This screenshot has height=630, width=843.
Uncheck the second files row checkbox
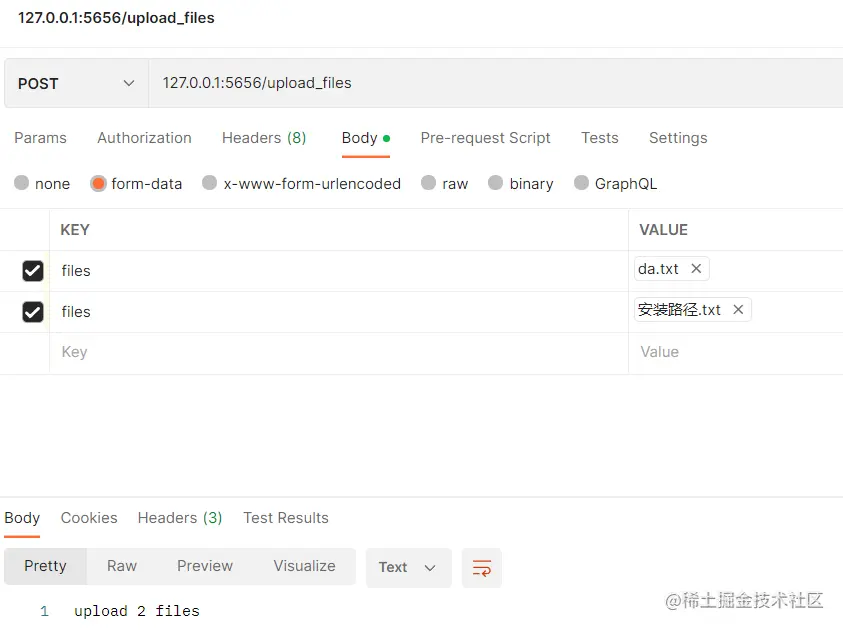(x=33, y=312)
